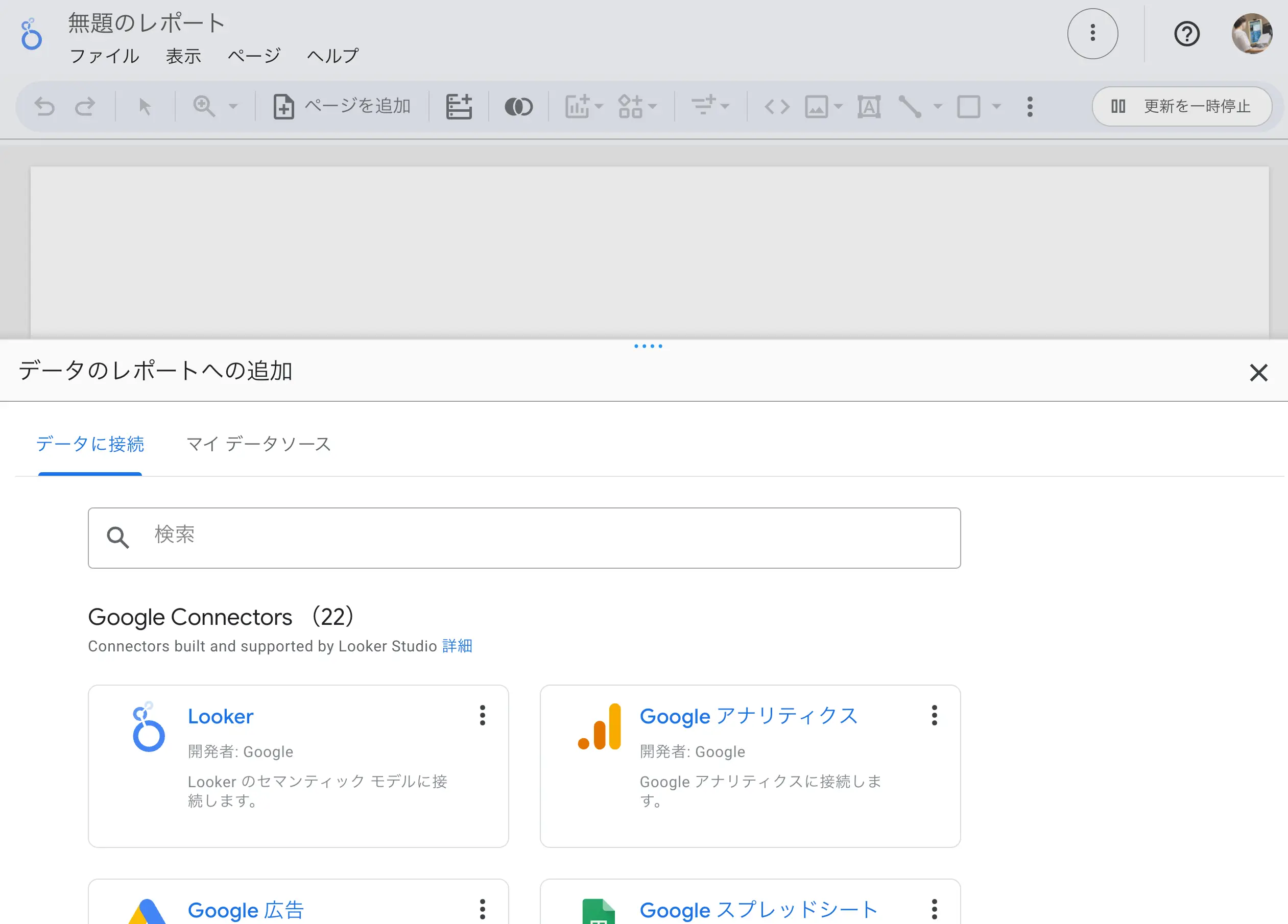The width and height of the screenshot is (1288, 924).
Task: Select the pointer selection mode tool
Action: tap(145, 106)
